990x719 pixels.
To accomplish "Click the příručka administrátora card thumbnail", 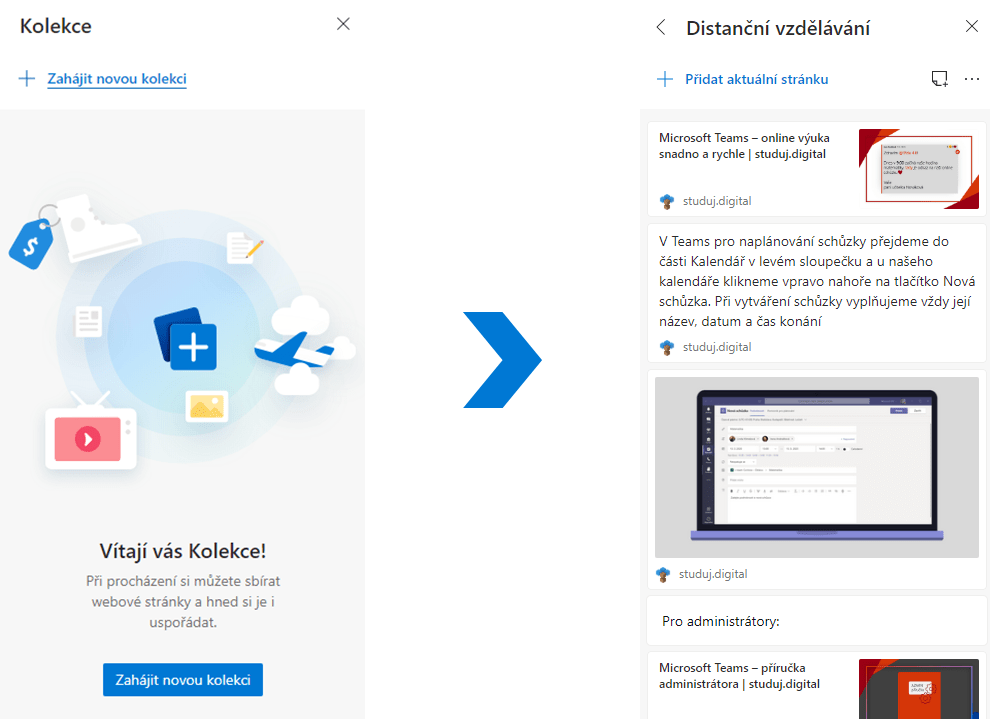I will click(x=918, y=689).
